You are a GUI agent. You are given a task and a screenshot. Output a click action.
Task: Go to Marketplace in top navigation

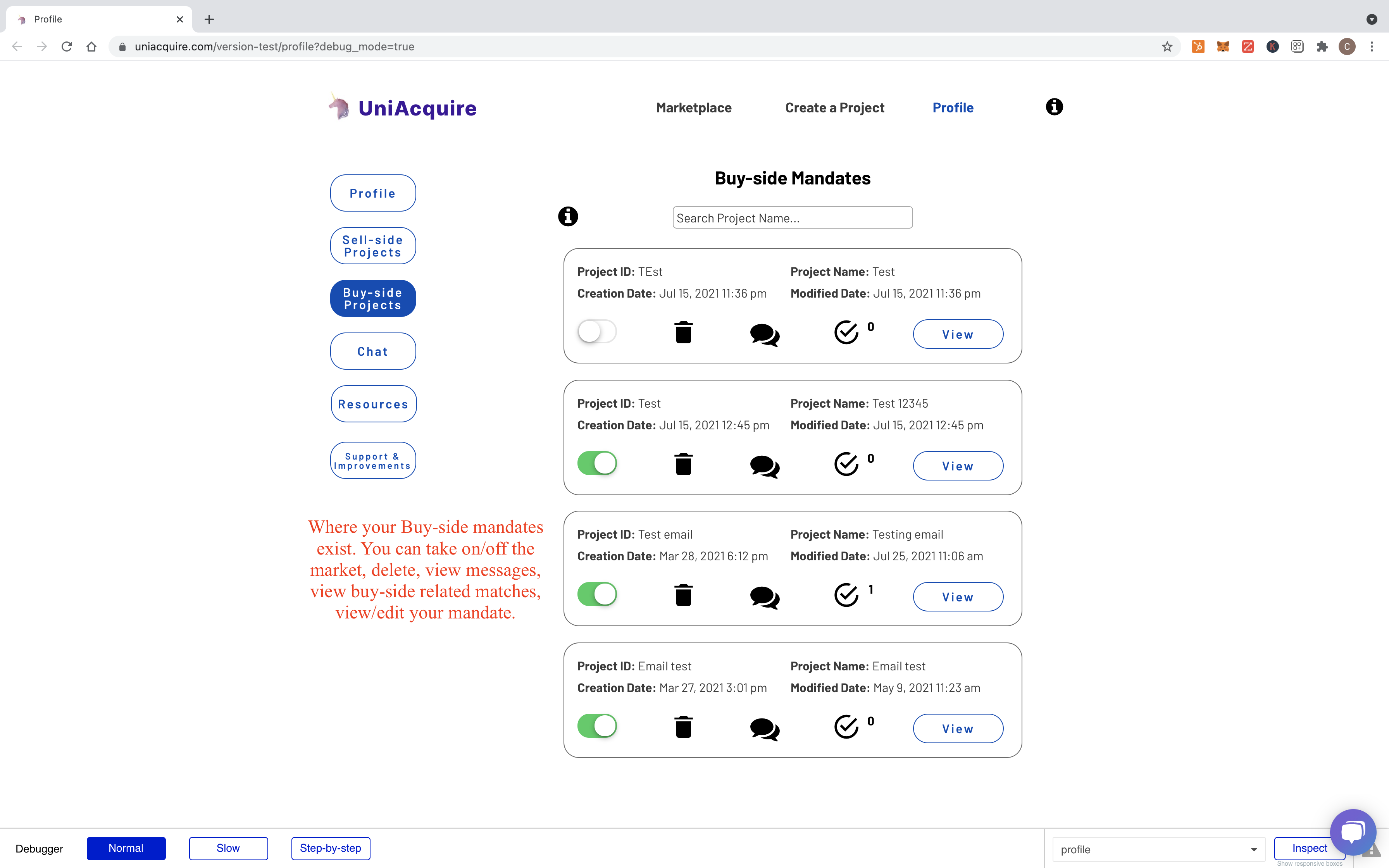(693, 108)
